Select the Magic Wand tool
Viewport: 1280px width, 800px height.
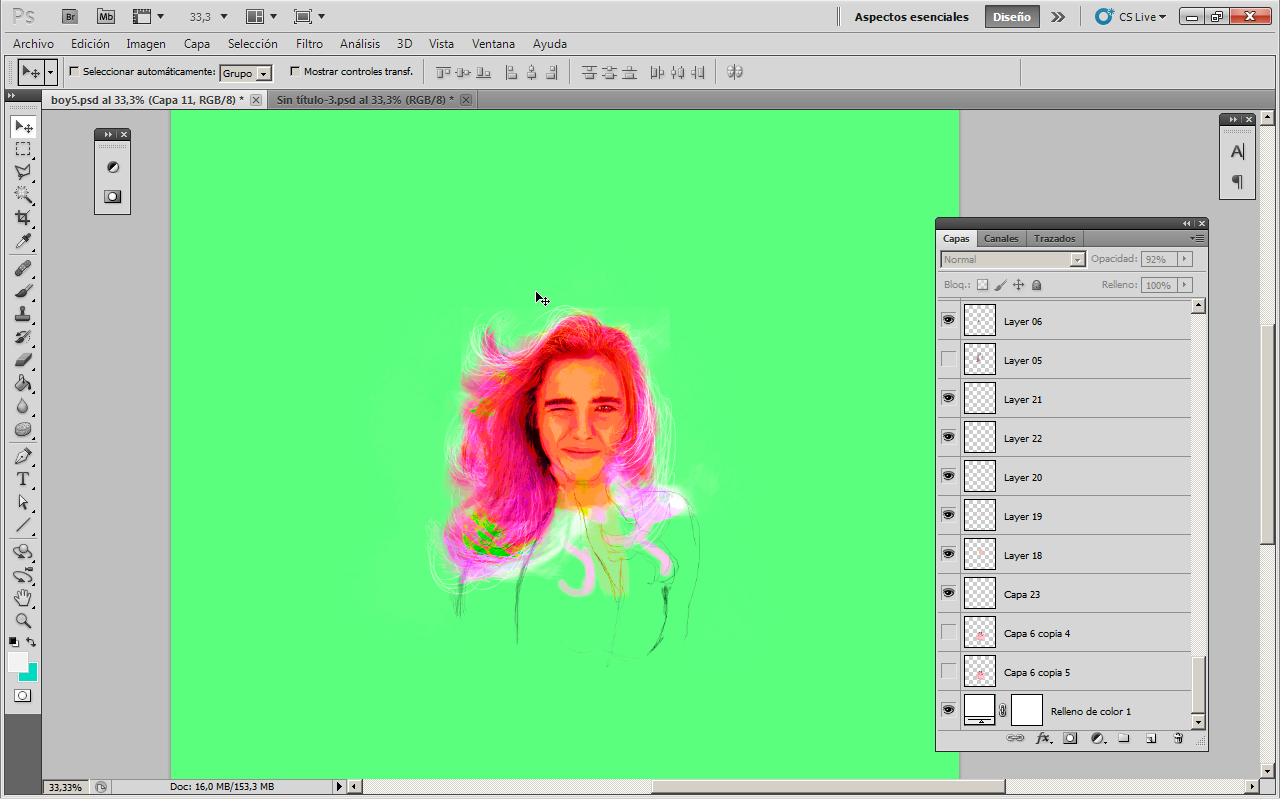[23, 195]
